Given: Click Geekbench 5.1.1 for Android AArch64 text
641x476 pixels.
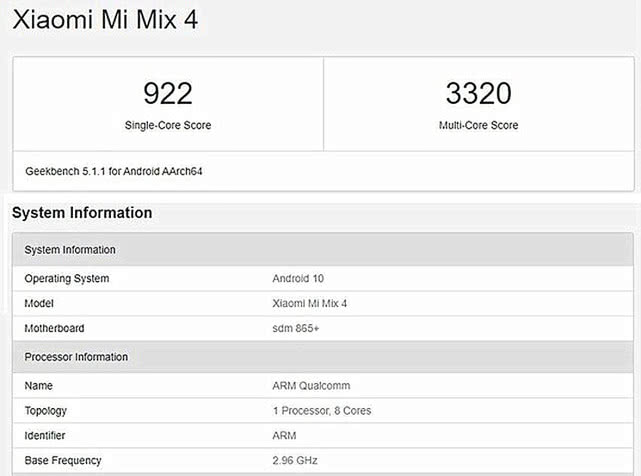Looking at the screenshot, I should 114,171.
